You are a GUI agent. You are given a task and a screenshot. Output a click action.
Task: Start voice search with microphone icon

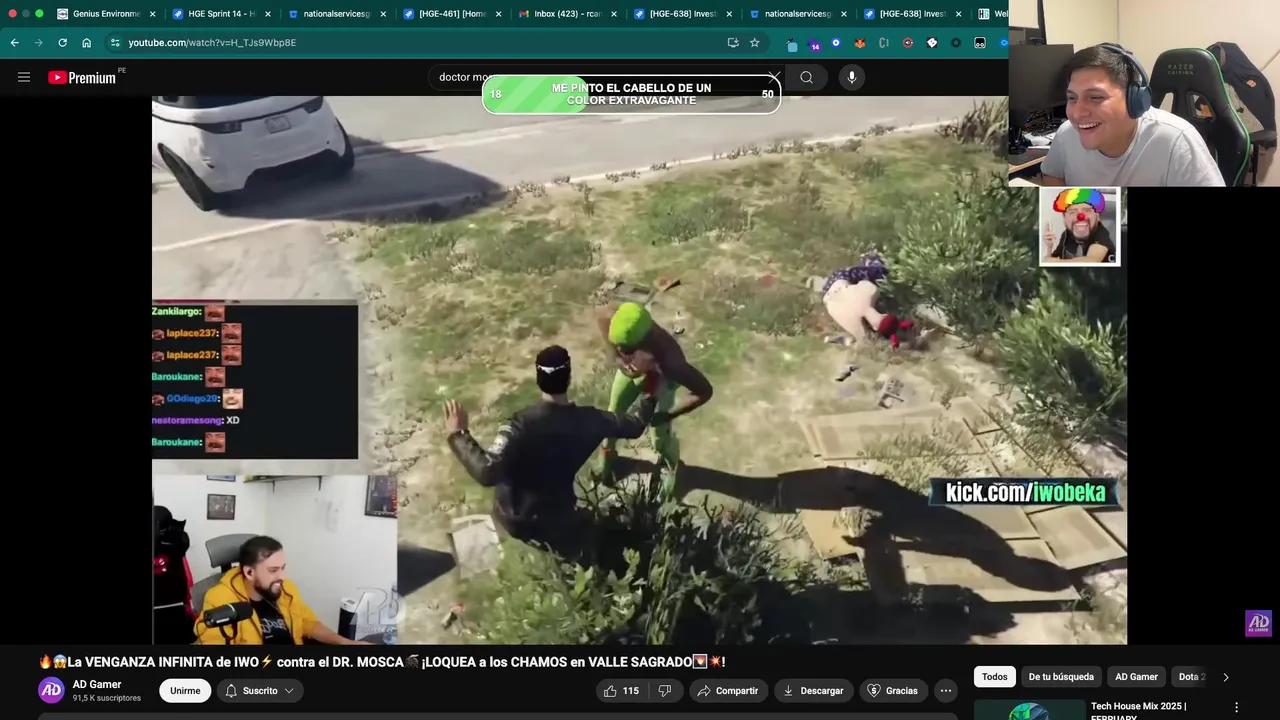pos(851,77)
